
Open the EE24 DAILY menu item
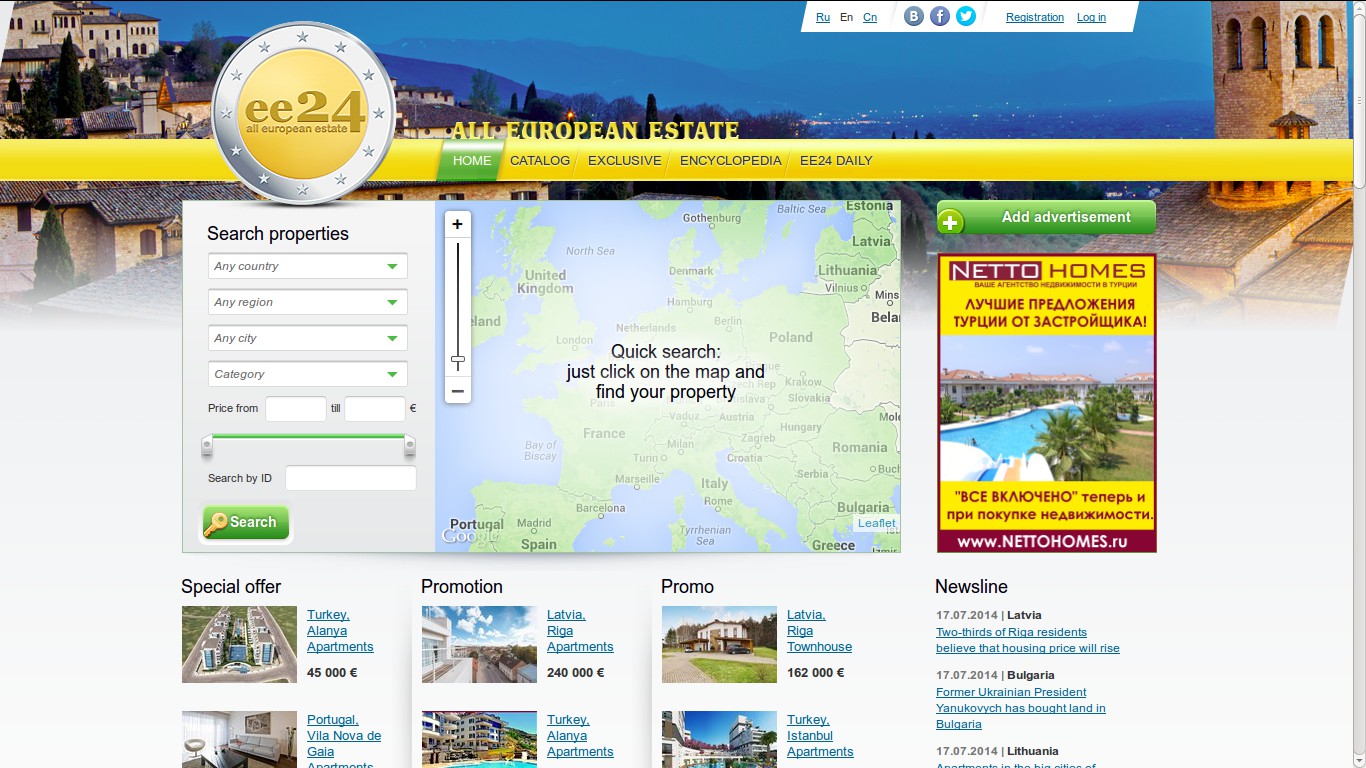(836, 161)
